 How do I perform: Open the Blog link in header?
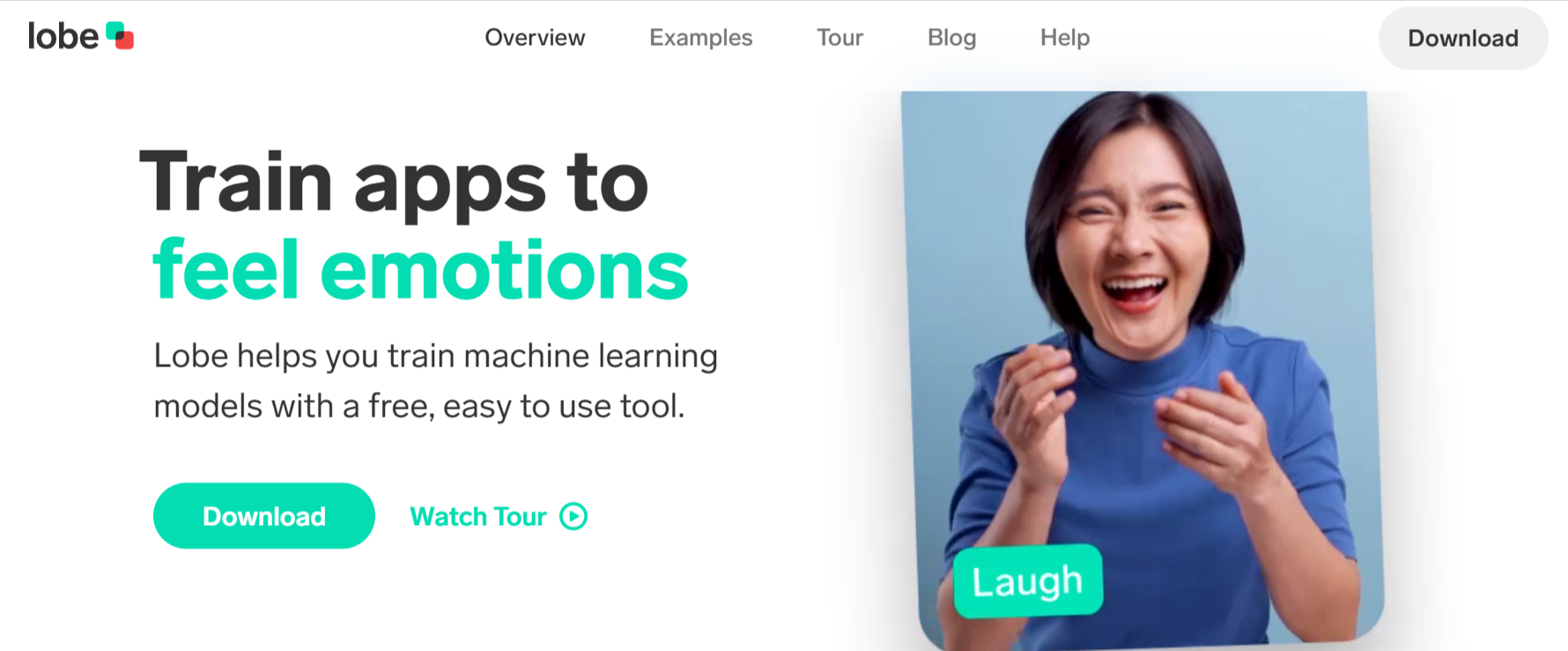952,38
